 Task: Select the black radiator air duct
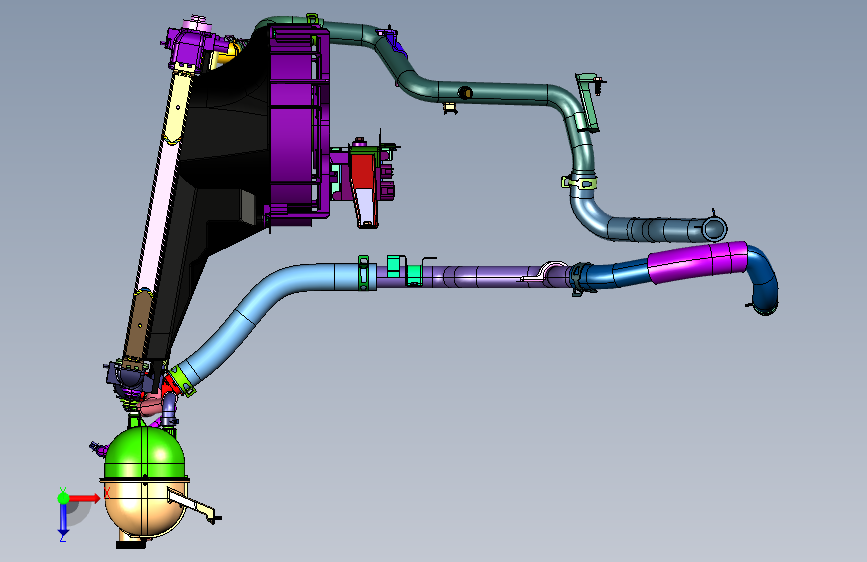[x=221, y=166]
